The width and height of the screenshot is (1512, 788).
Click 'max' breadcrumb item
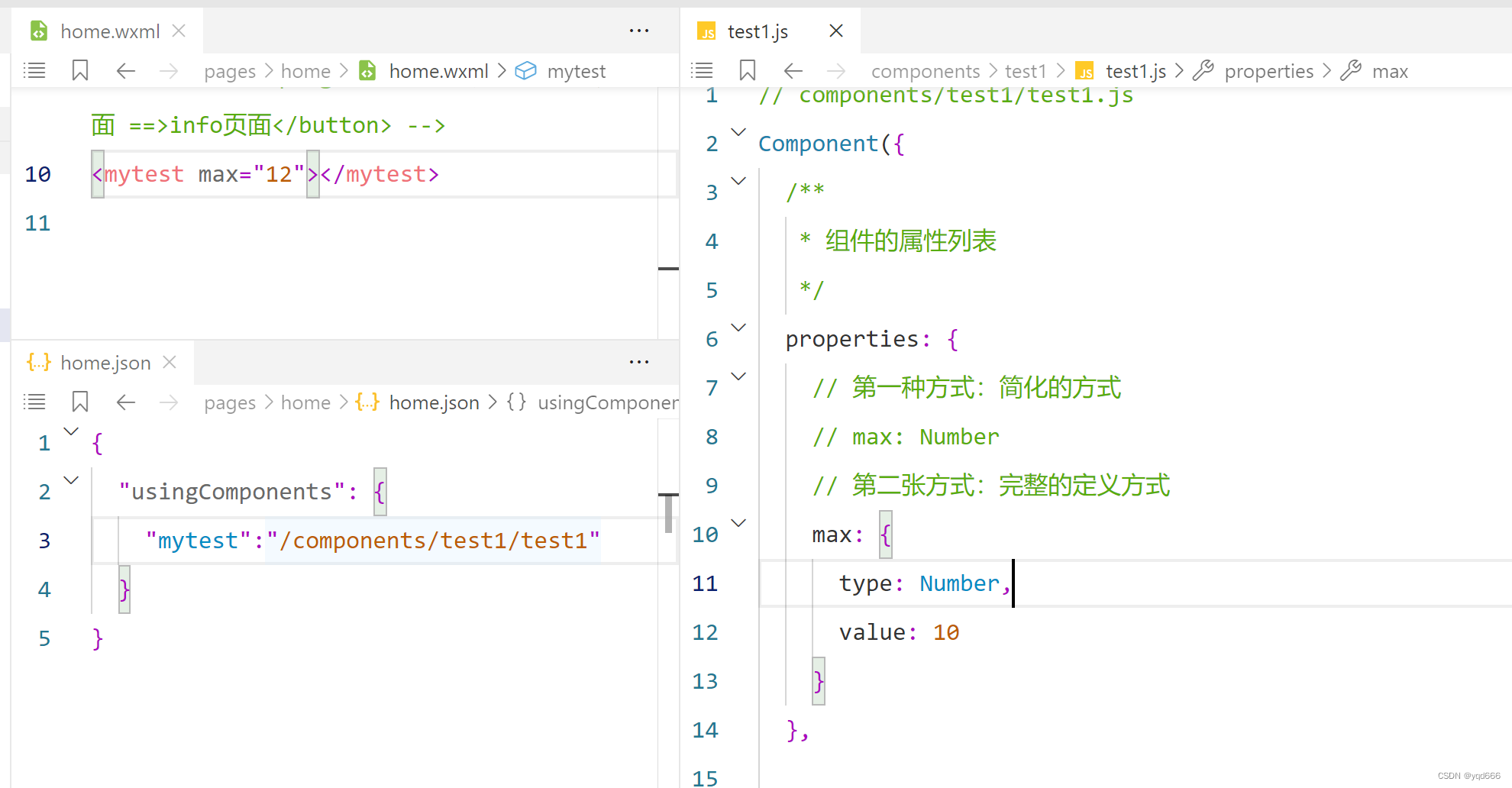click(1390, 72)
